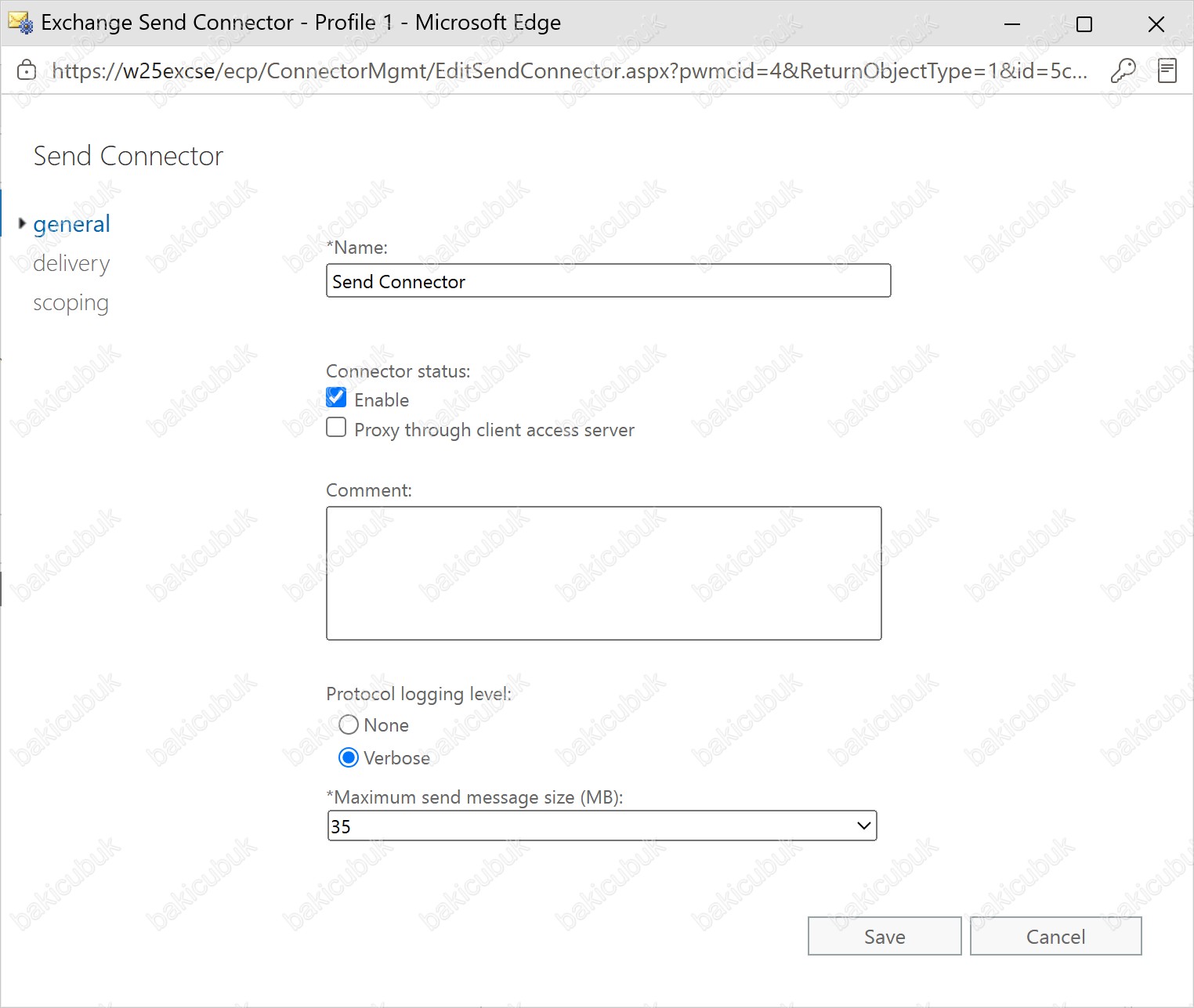Switch to the scoping section
This screenshot has width=1194, height=1008.
71,302
